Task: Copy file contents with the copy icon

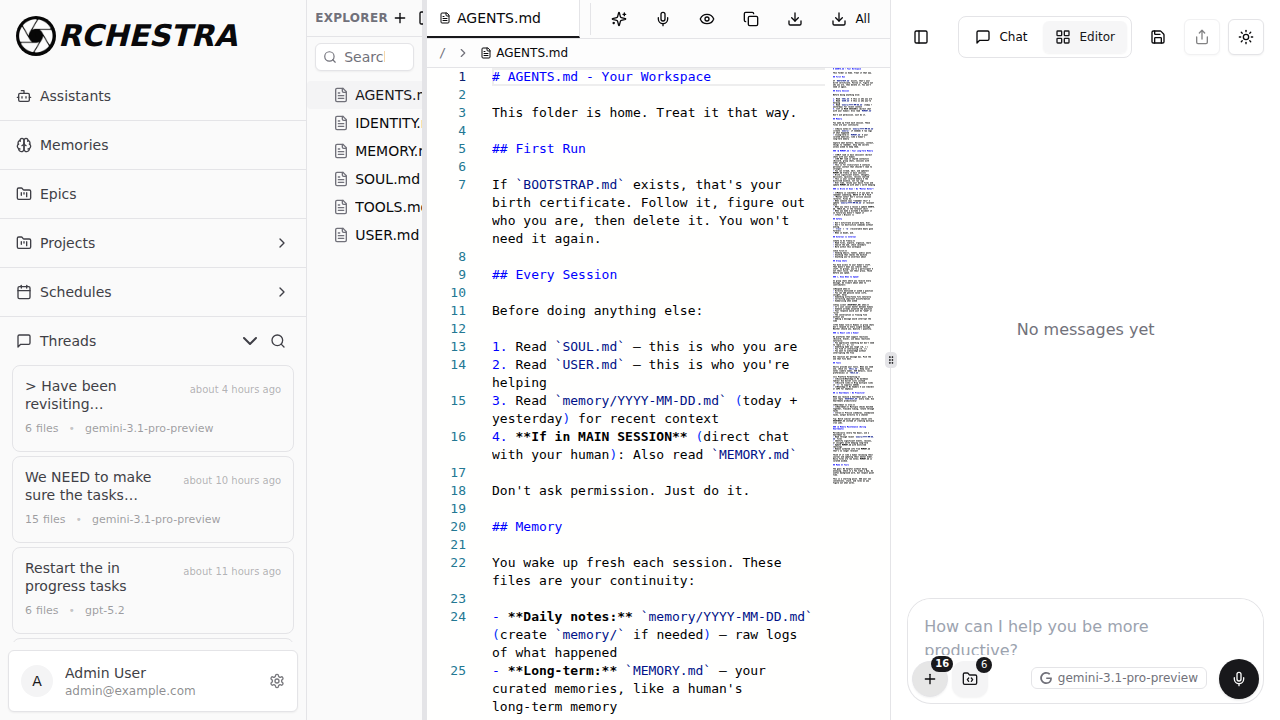Action: (751, 19)
